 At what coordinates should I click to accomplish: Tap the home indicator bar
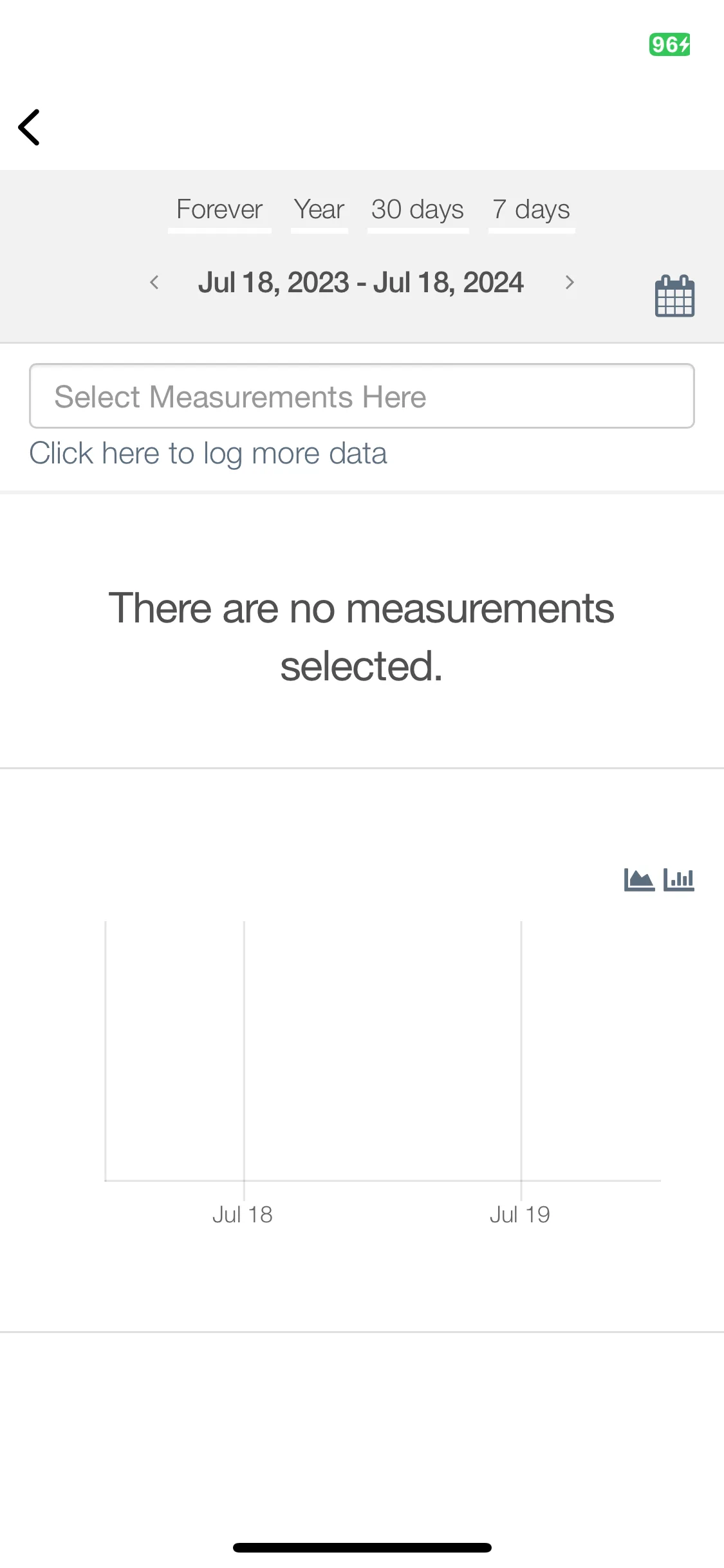(x=362, y=1547)
